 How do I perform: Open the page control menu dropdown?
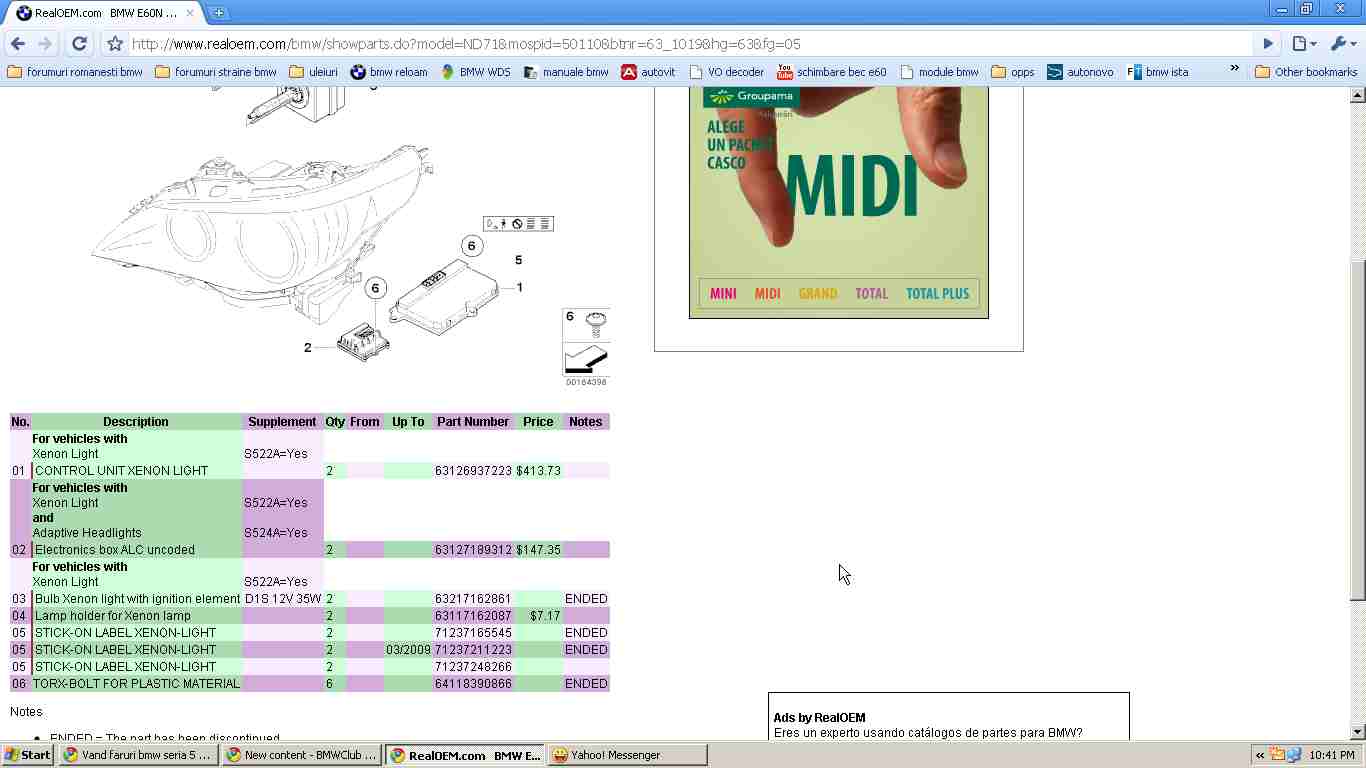[1303, 44]
